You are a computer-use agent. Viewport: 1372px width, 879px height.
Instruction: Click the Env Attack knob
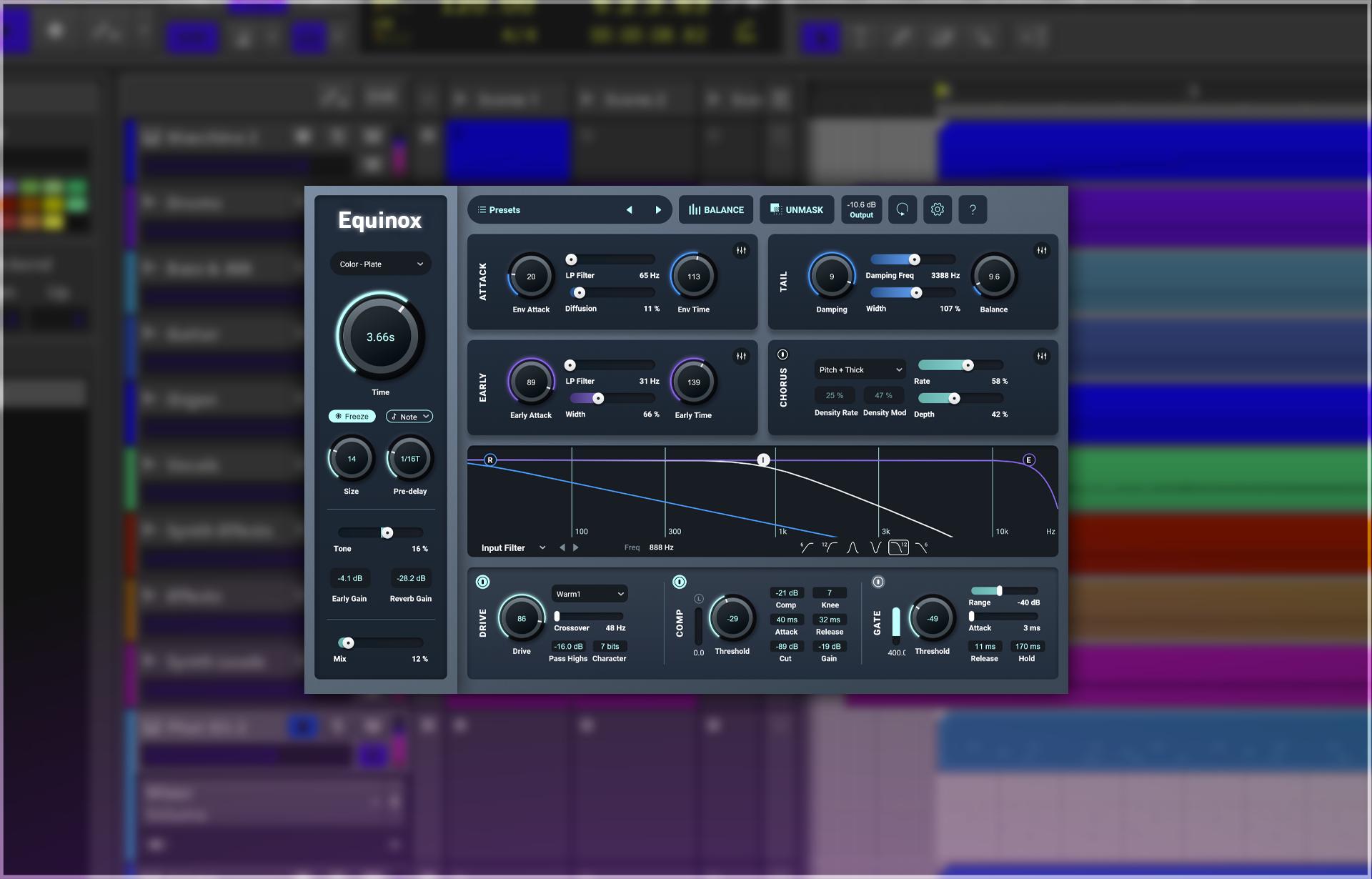(x=531, y=277)
